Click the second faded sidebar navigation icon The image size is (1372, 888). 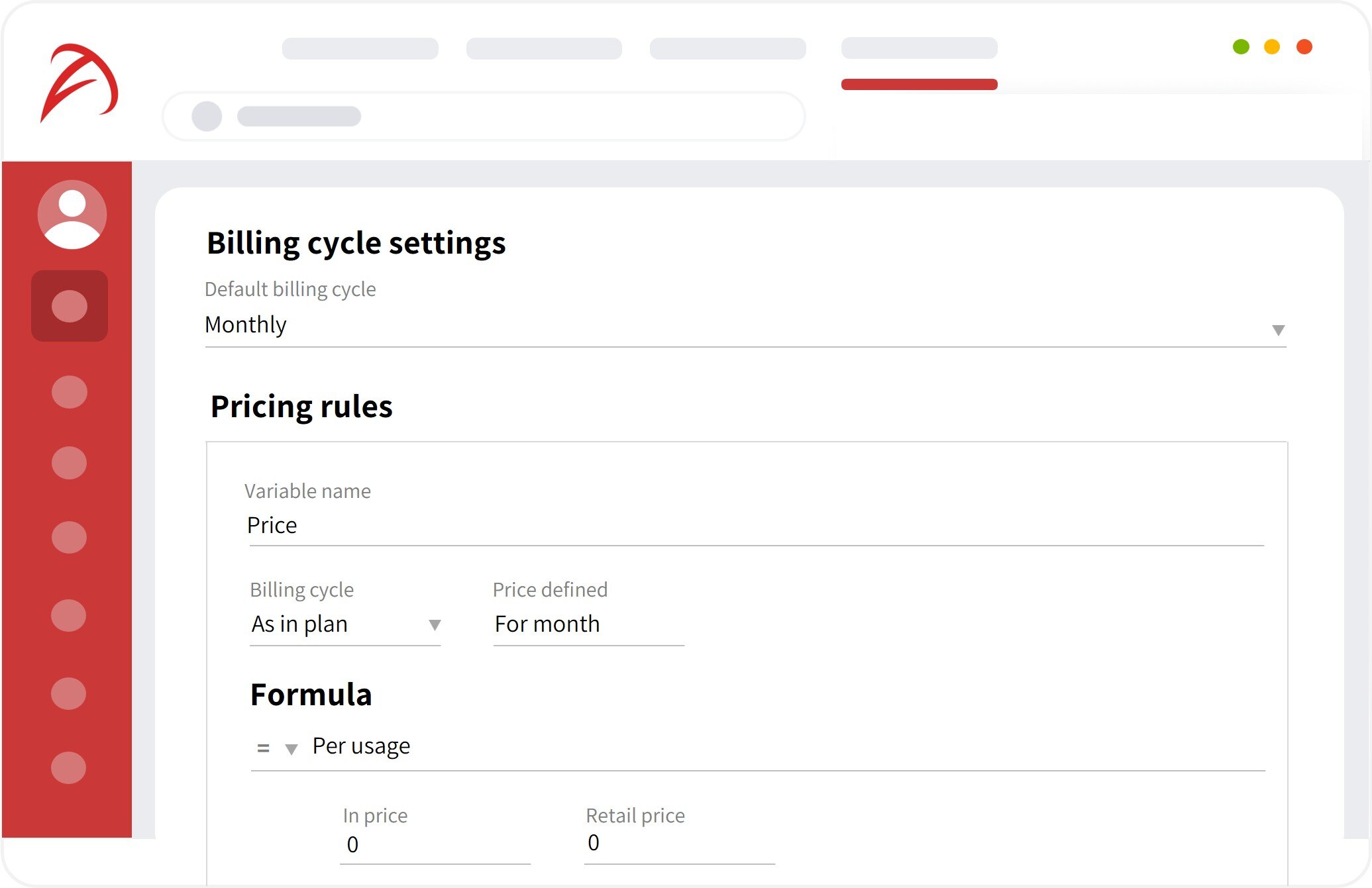pos(69,464)
